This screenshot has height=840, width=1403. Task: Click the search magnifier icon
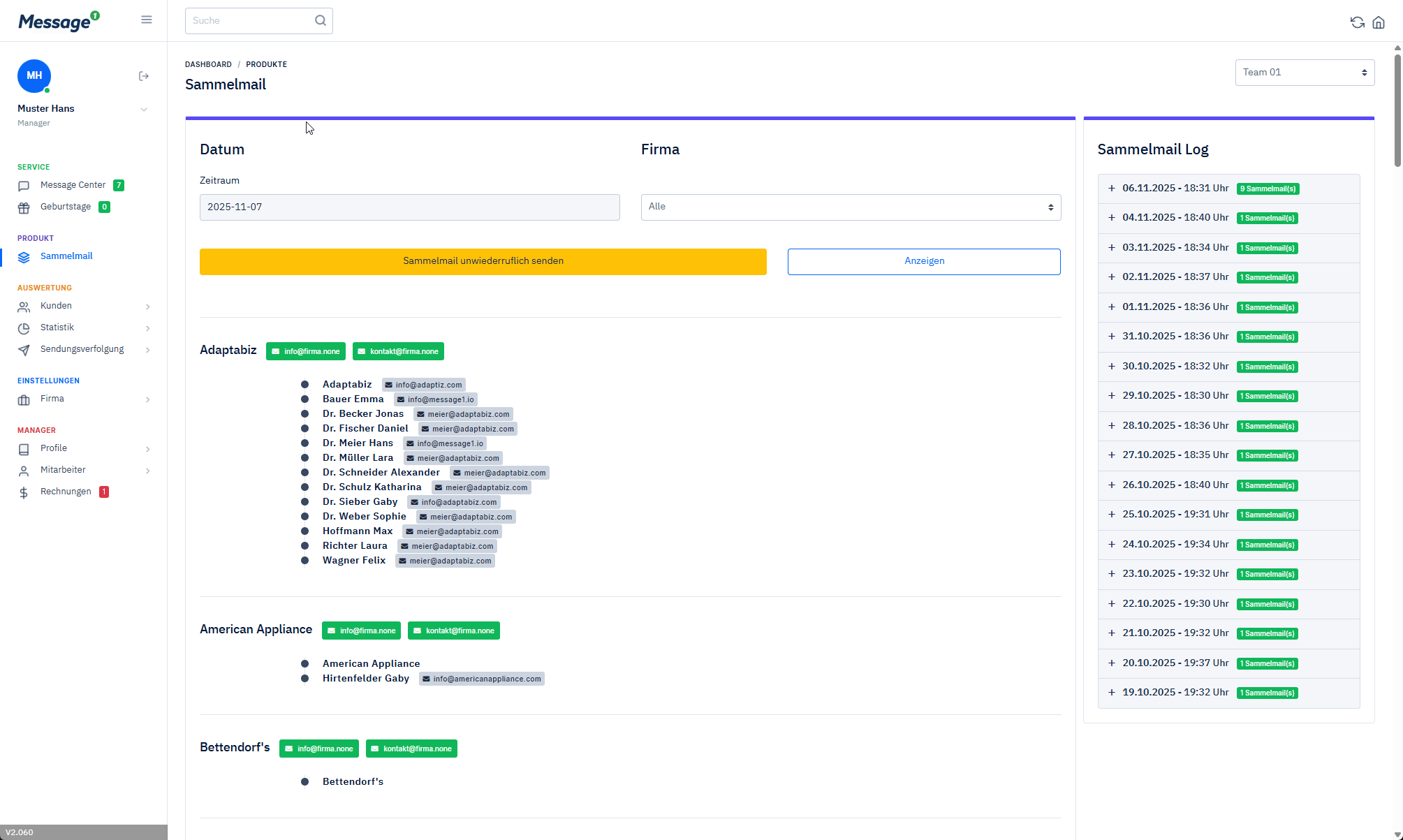(x=321, y=20)
